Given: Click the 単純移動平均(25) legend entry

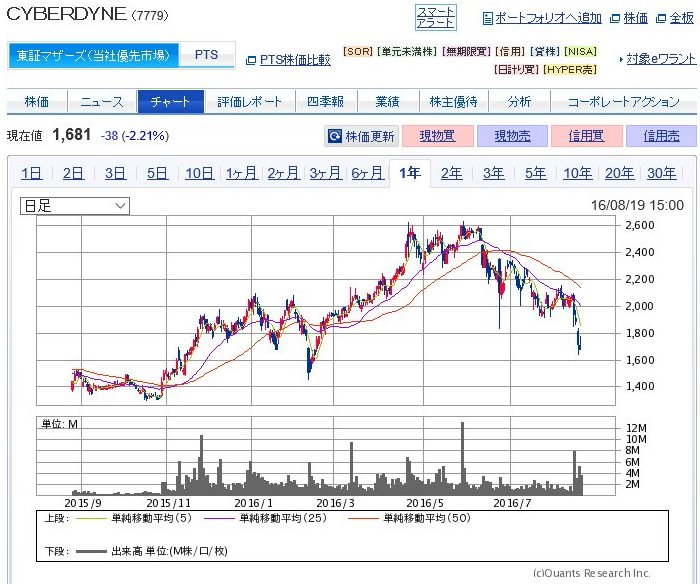Looking at the screenshot, I should [266, 518].
